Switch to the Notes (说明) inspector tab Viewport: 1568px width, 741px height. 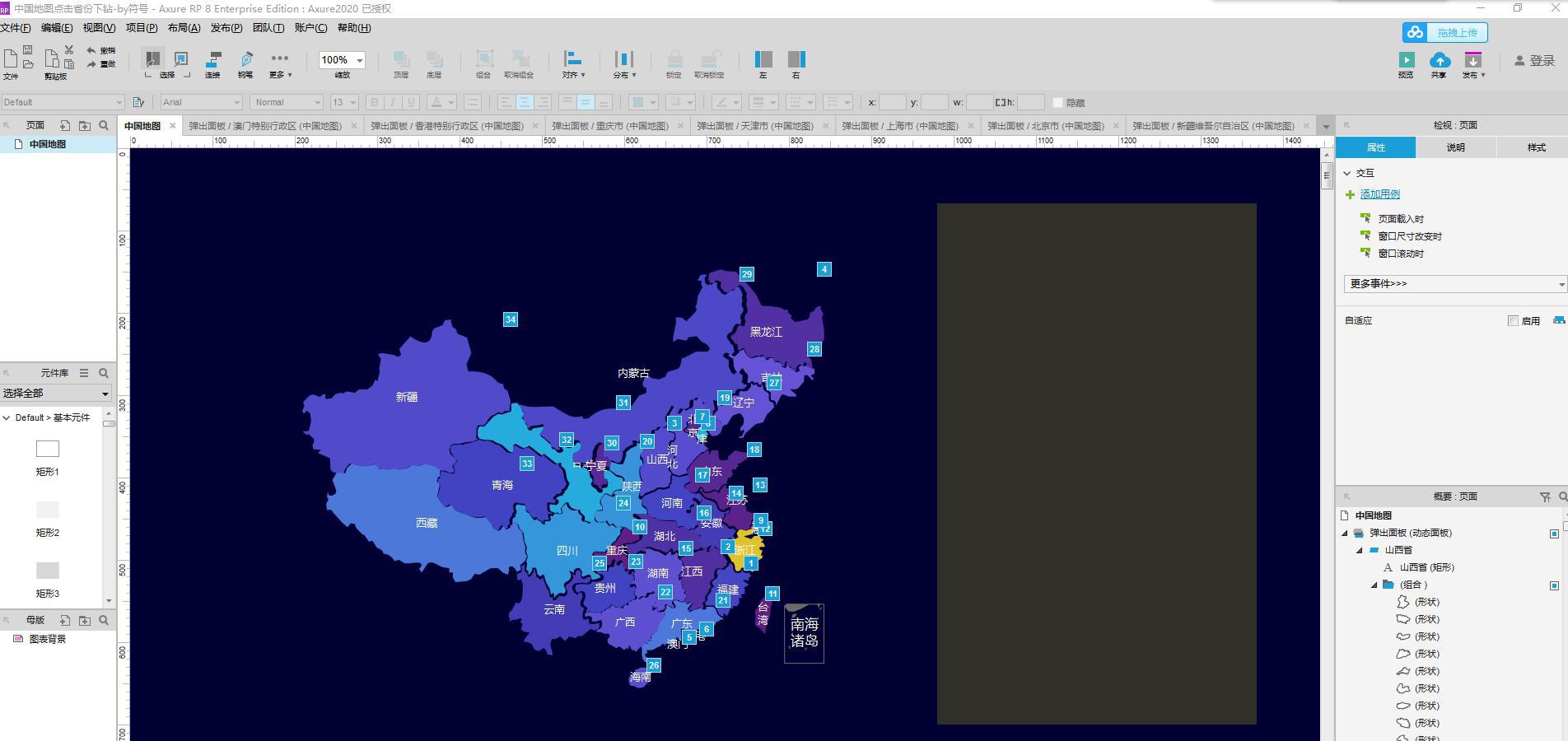tap(1455, 147)
